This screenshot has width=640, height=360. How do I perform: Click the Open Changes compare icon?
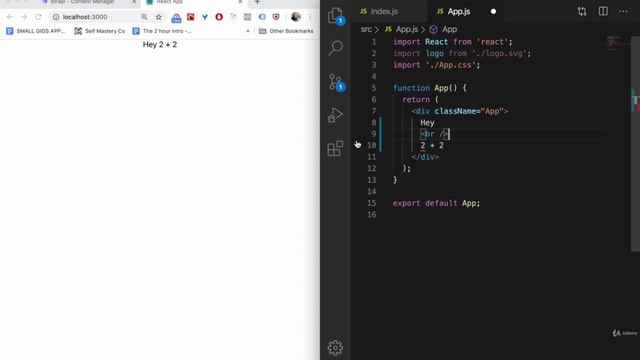tap(582, 11)
